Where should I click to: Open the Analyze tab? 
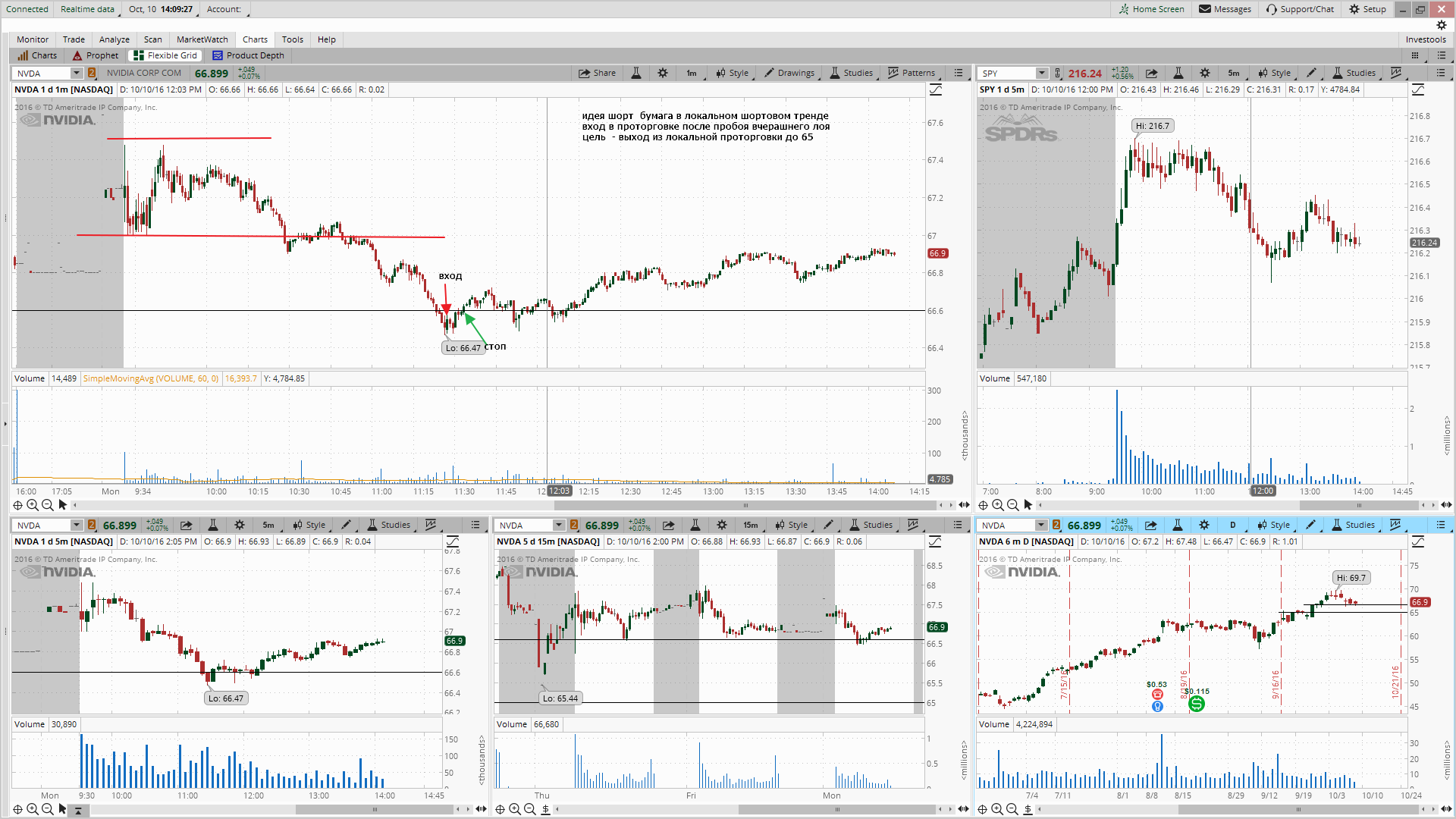coord(115,39)
